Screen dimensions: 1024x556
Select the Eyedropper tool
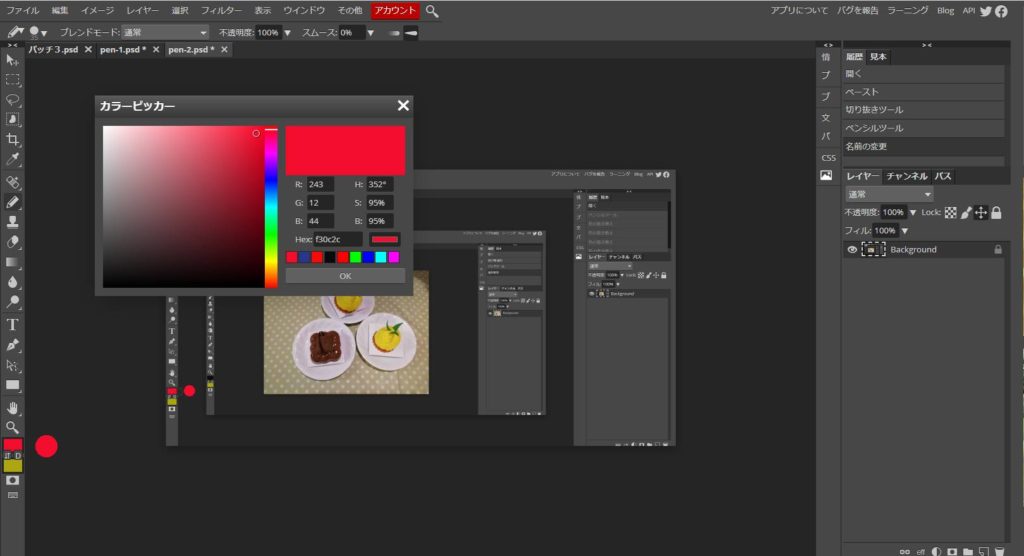(13, 160)
